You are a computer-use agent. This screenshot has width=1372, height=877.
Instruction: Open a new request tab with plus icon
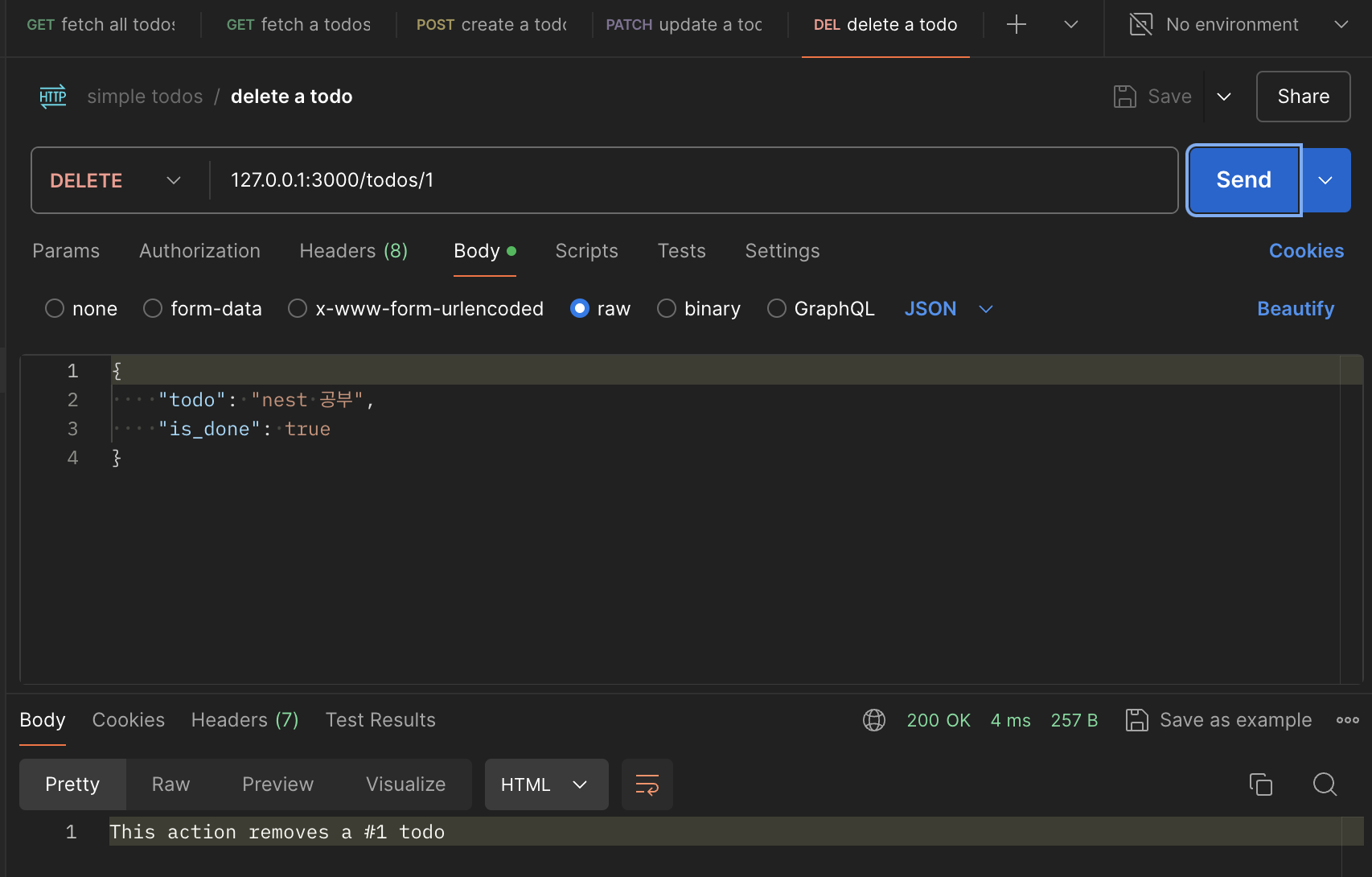(x=1017, y=24)
